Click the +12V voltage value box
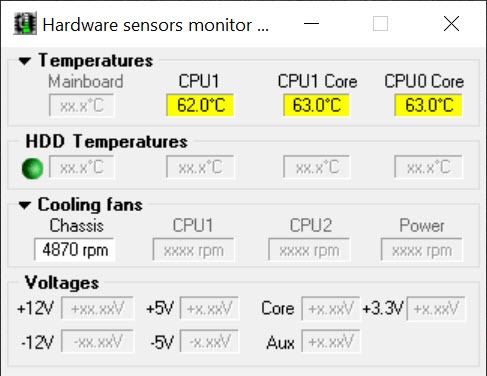This screenshot has width=487, height=376. click(97, 308)
